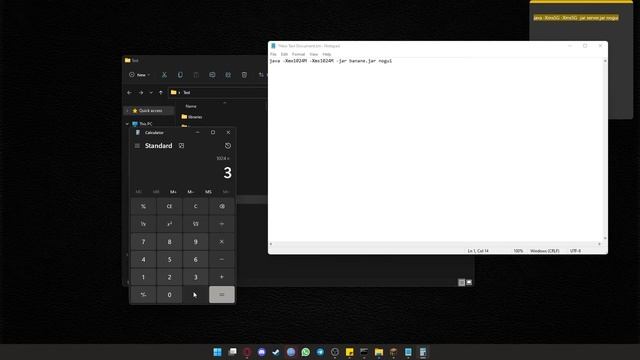Viewport: 640px width, 360px height.
Task: Click the x squared key
Action: 169,224
